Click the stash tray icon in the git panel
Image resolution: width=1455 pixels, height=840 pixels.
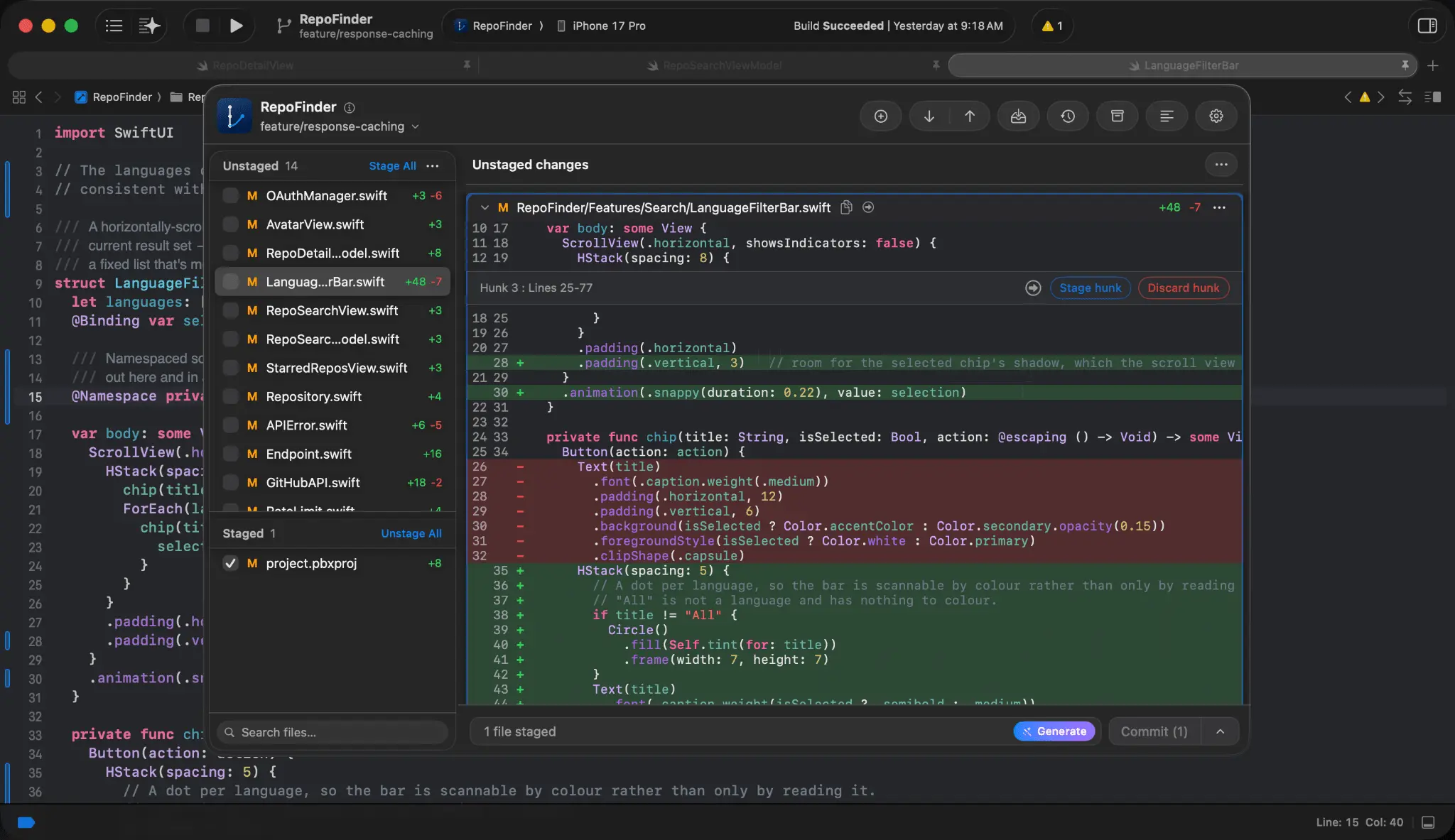tap(1018, 116)
